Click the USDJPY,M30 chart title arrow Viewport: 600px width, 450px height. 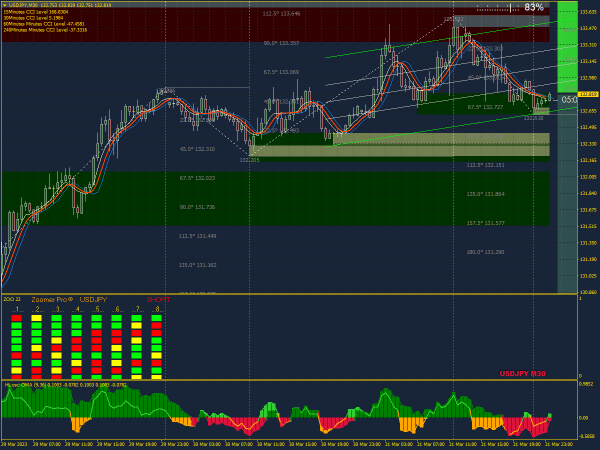coord(4,5)
